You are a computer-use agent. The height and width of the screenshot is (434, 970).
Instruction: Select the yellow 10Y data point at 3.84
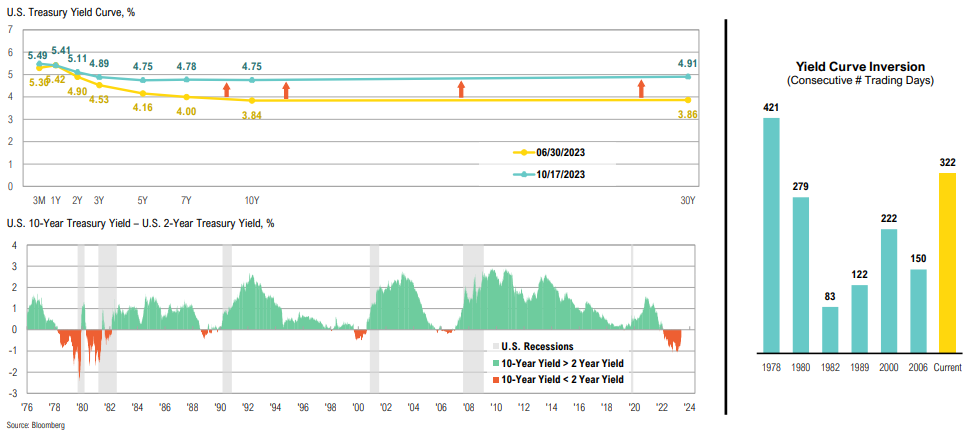pos(252,100)
